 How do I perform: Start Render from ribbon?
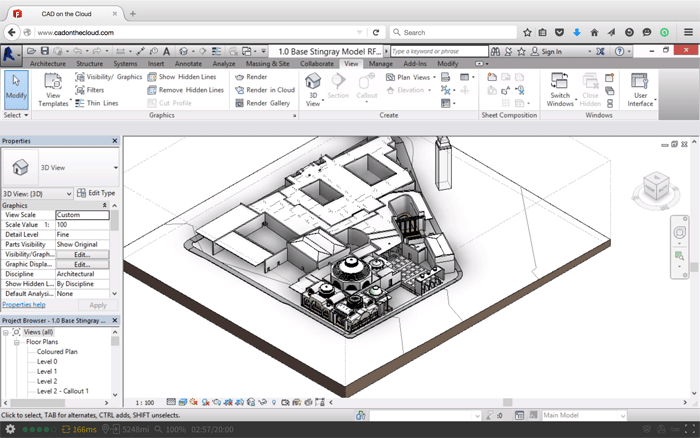click(251, 77)
